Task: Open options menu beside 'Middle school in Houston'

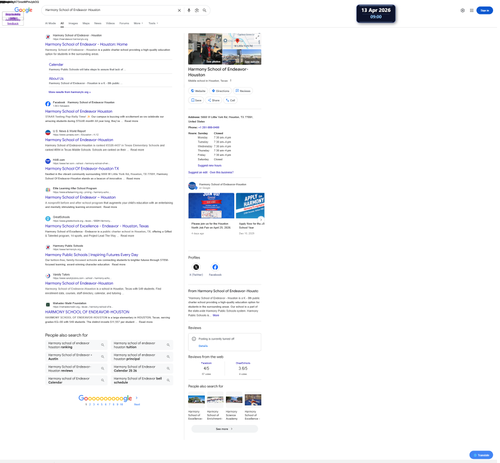Action: click(x=230, y=81)
